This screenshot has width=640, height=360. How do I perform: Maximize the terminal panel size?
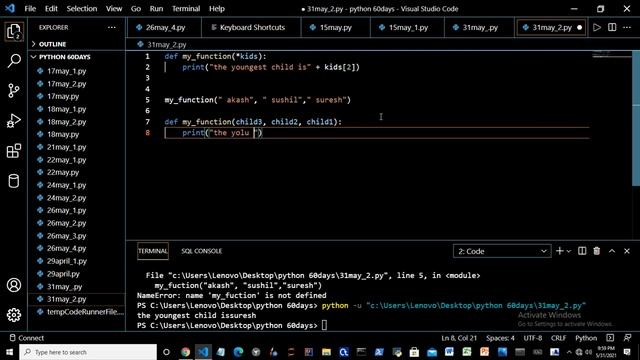[x=612, y=251]
